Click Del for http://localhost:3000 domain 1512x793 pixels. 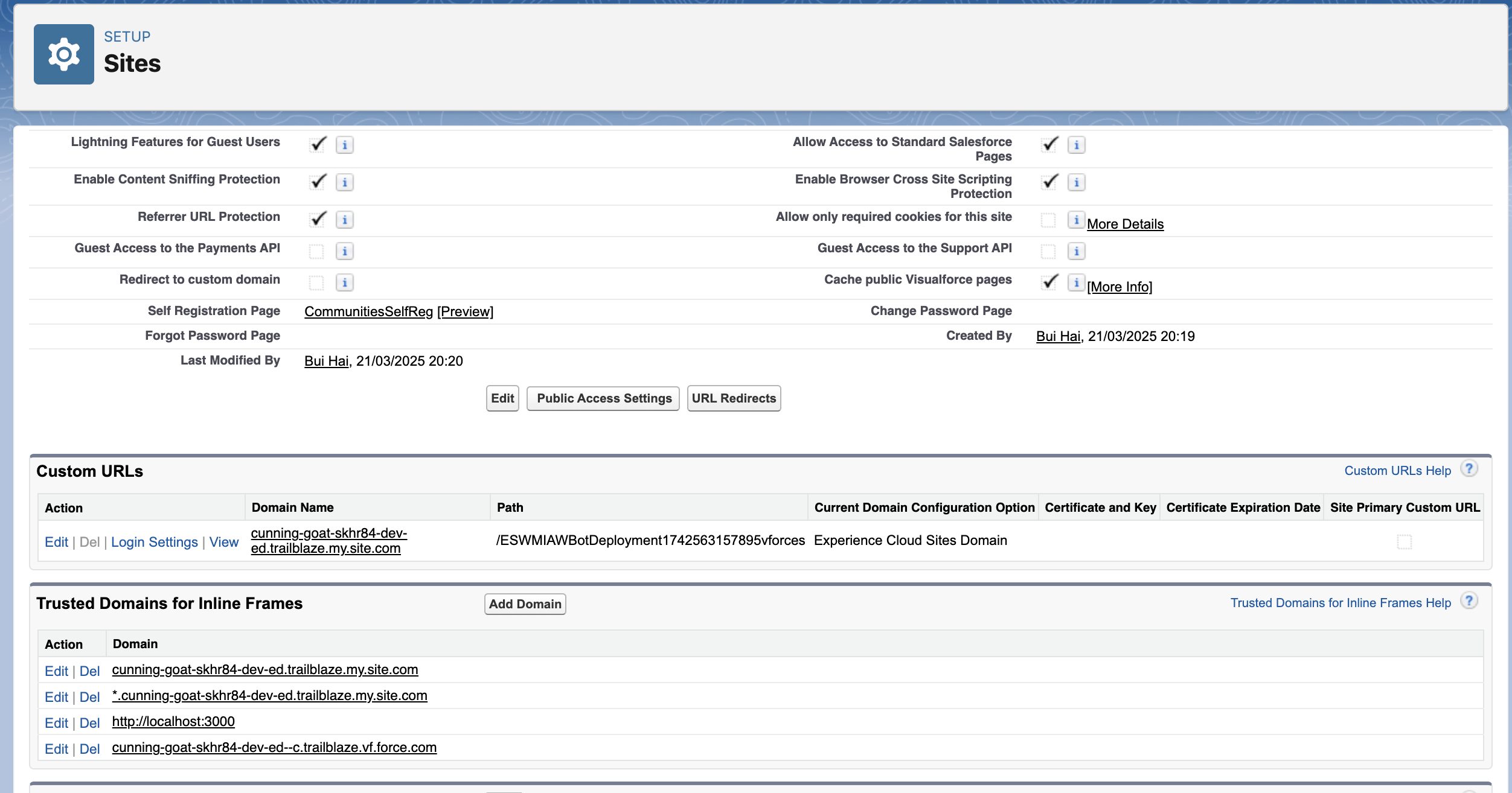(x=89, y=723)
